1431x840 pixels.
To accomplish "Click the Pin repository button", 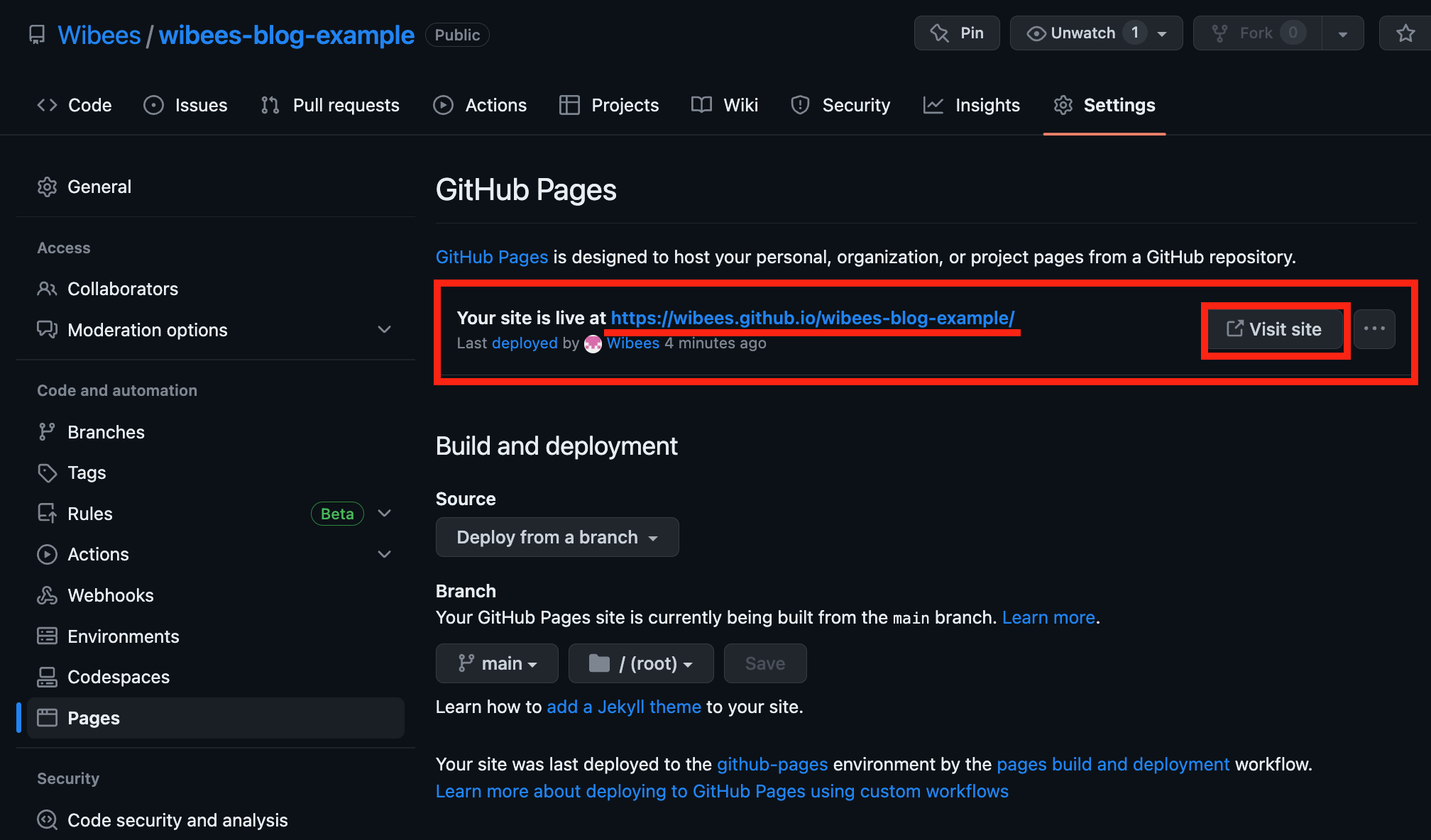I will [x=957, y=33].
